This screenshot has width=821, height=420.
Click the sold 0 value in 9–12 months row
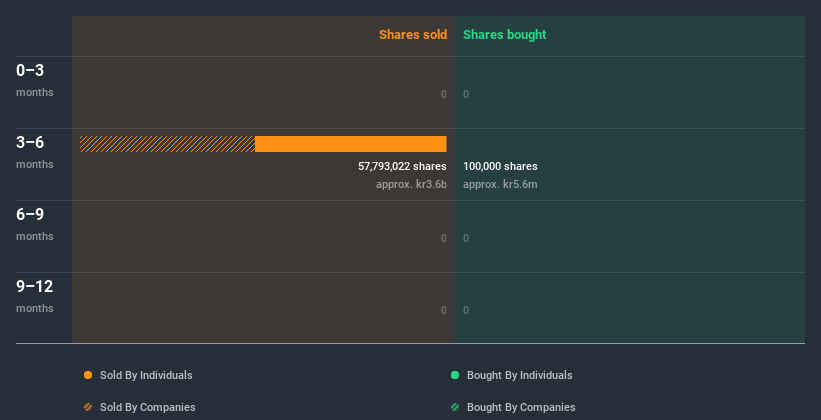pos(444,310)
